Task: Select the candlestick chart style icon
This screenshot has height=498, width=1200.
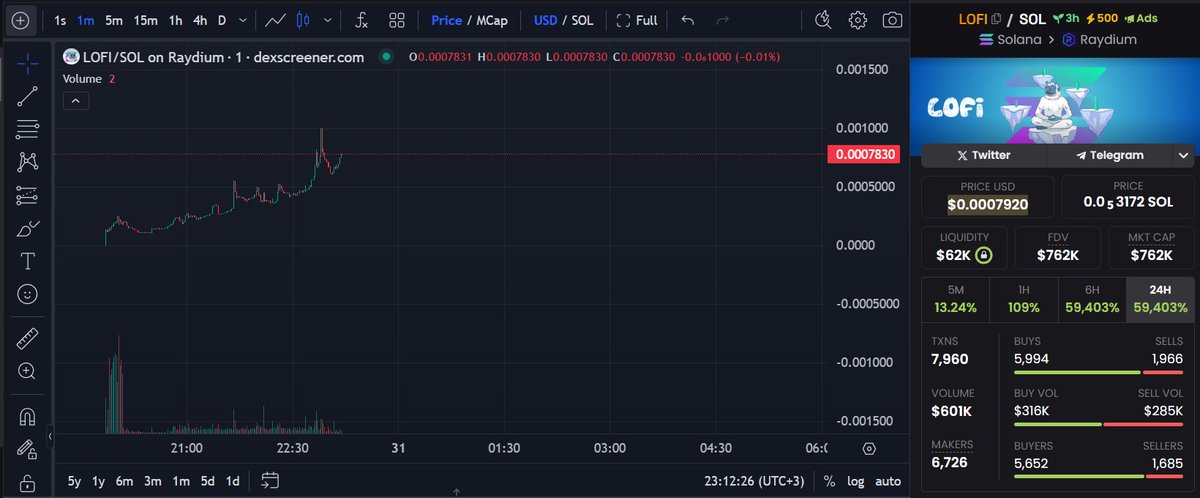Action: pos(304,20)
